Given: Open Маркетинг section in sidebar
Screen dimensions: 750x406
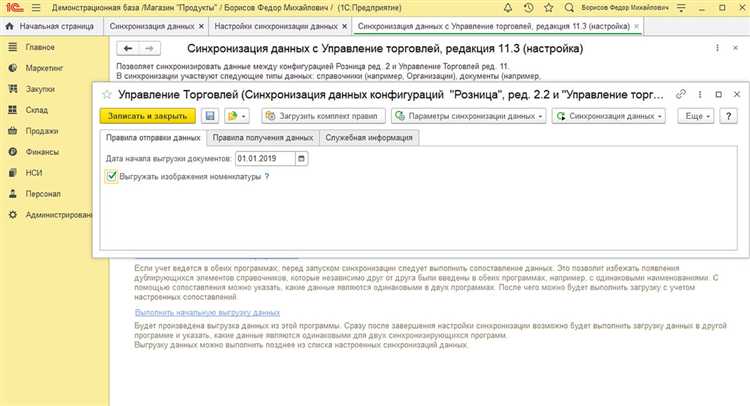Looking at the screenshot, I should [44, 68].
